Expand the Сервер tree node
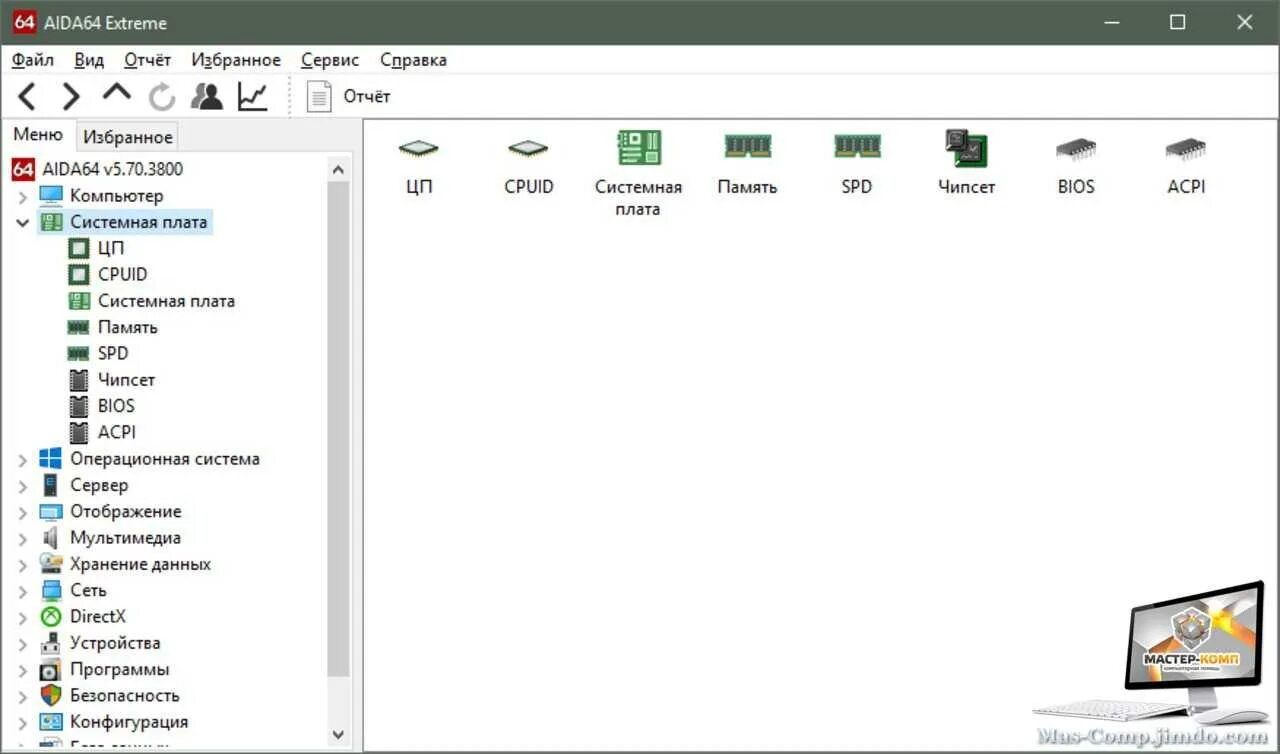This screenshot has width=1280, height=754. (x=22, y=485)
